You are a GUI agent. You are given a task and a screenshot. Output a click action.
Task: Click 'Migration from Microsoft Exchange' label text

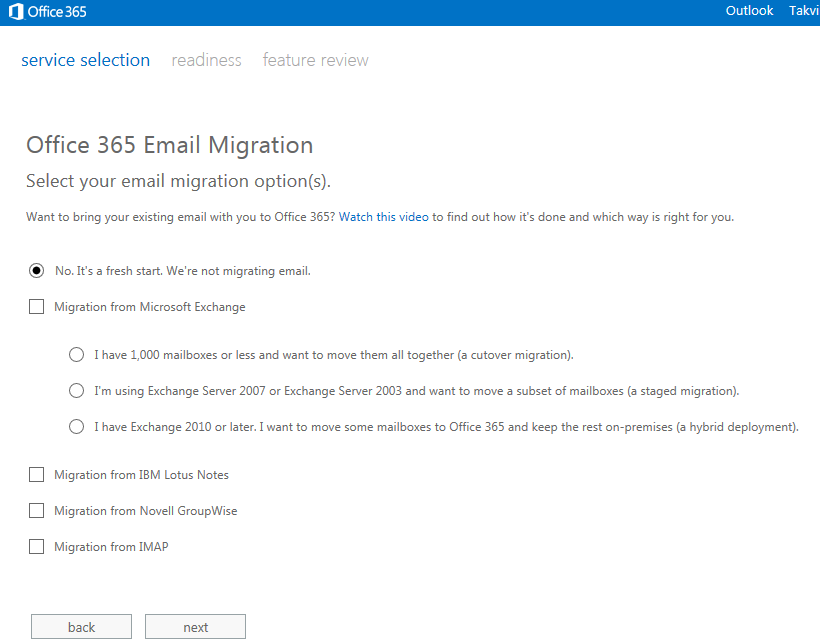(x=150, y=307)
